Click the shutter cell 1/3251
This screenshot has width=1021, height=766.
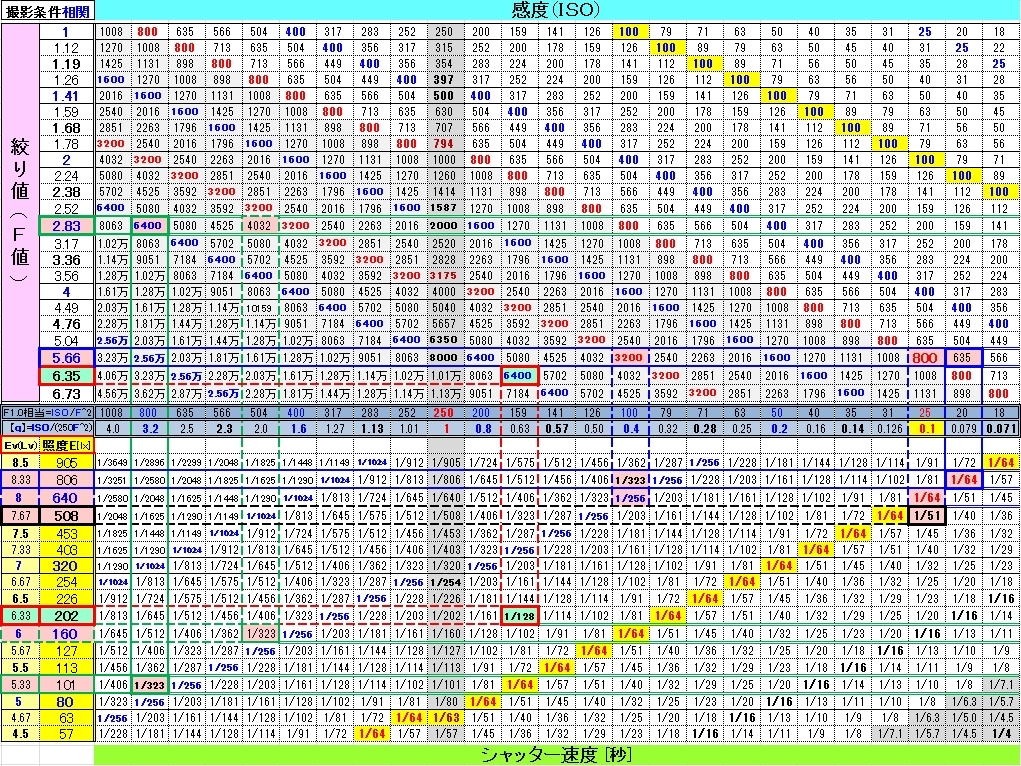[113, 481]
